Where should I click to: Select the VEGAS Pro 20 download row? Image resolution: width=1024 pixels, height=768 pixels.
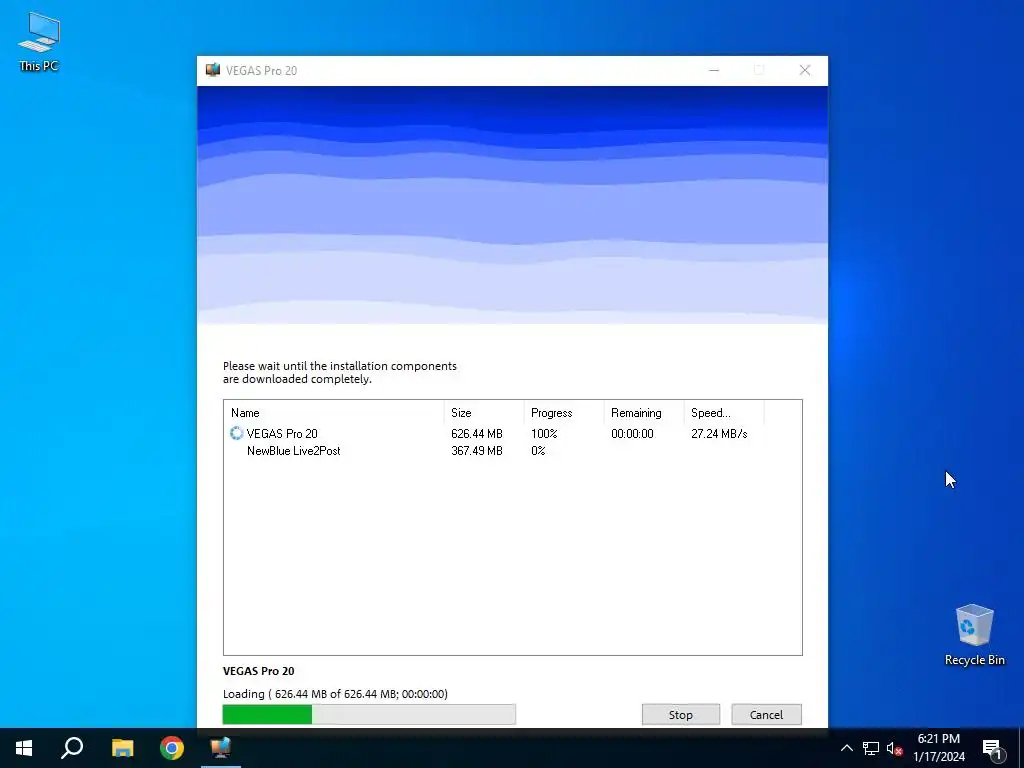[x=513, y=434]
